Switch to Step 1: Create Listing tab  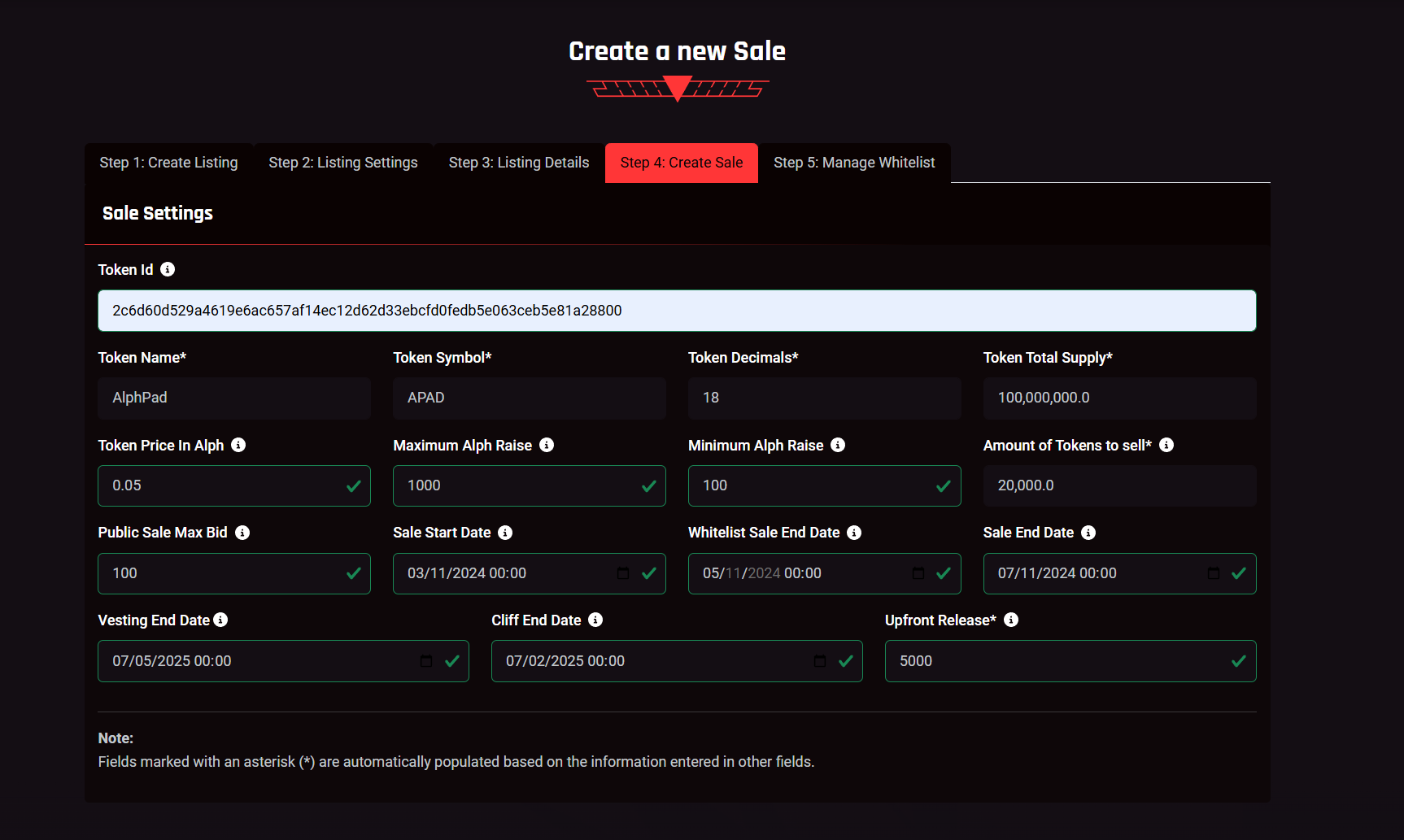[168, 163]
